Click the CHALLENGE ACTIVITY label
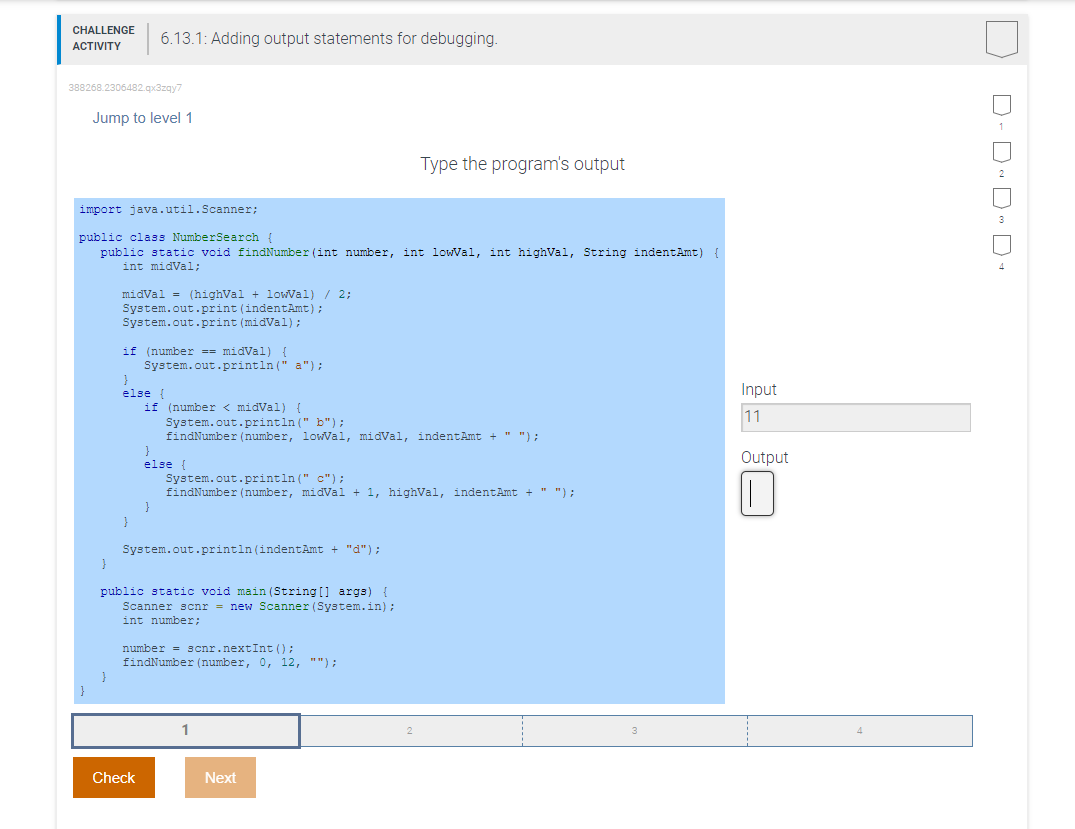Viewport: 1075px width, 829px height. 103,37
